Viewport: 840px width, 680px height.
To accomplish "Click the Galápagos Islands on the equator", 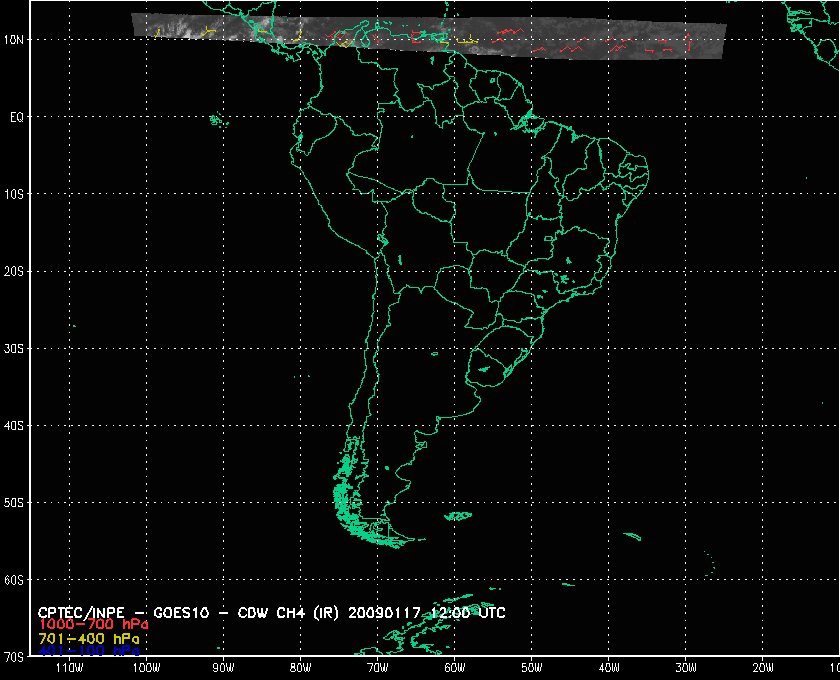I will pos(215,121).
